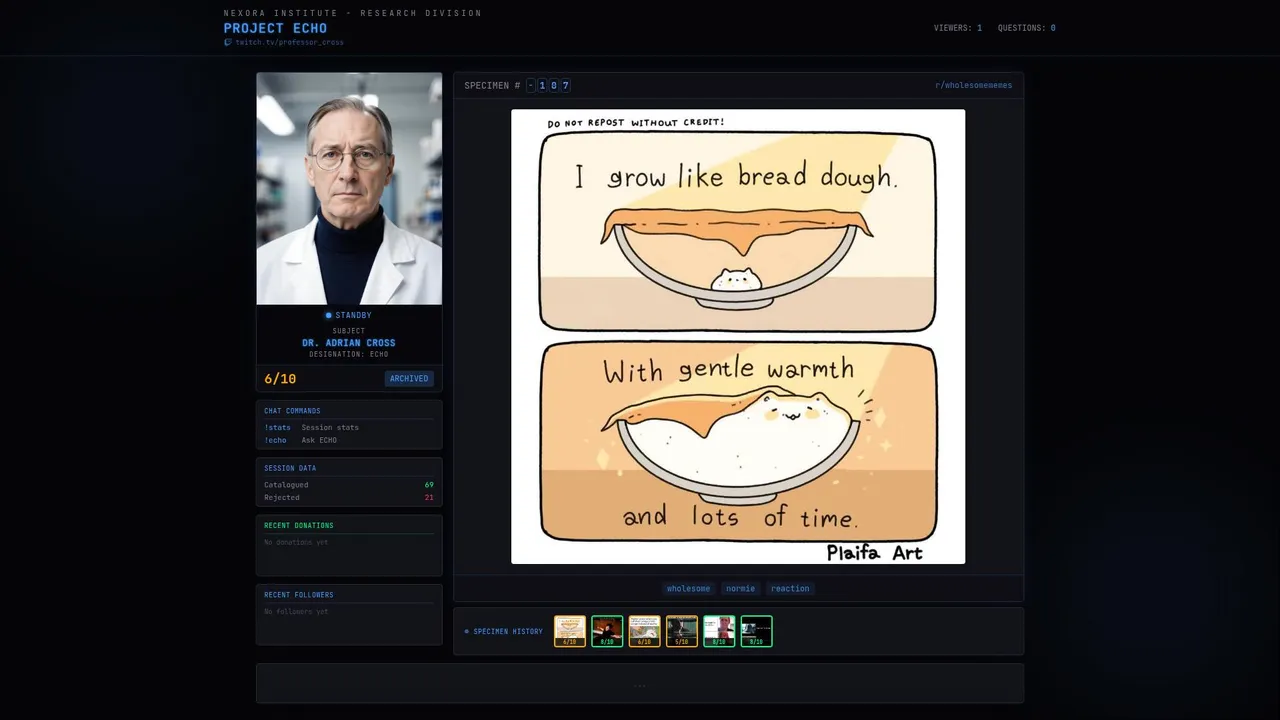Click the 'No donations yet' text
This screenshot has width=1280, height=720.
coord(296,542)
